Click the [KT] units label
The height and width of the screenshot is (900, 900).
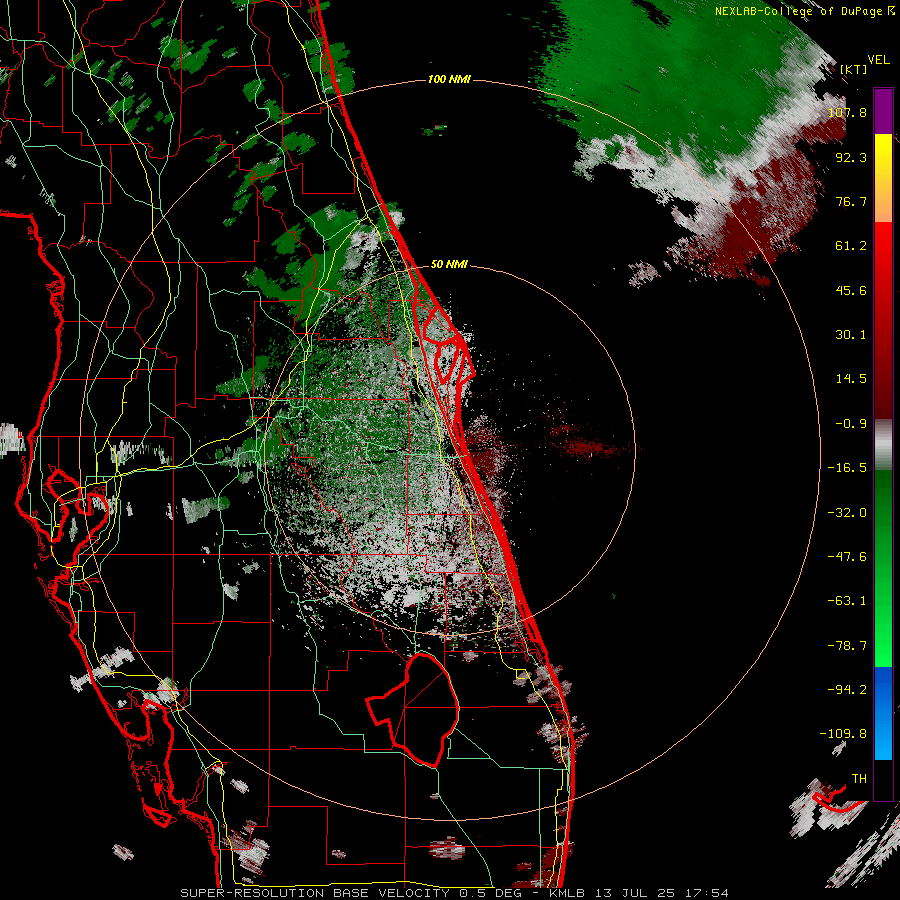(x=853, y=69)
